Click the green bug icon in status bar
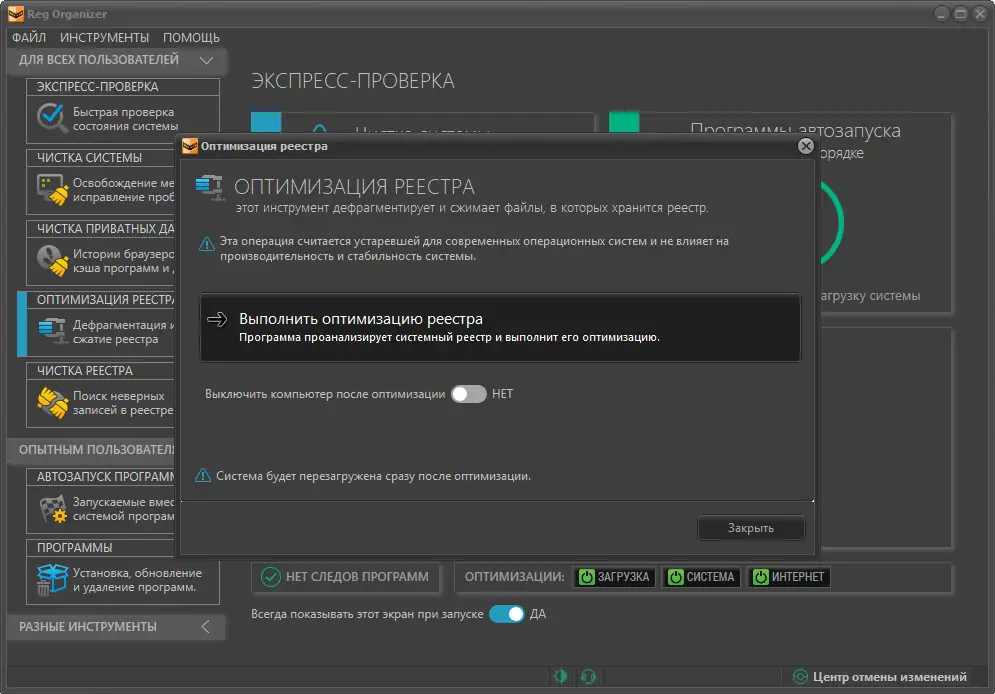The height and width of the screenshot is (694, 995). (x=560, y=676)
